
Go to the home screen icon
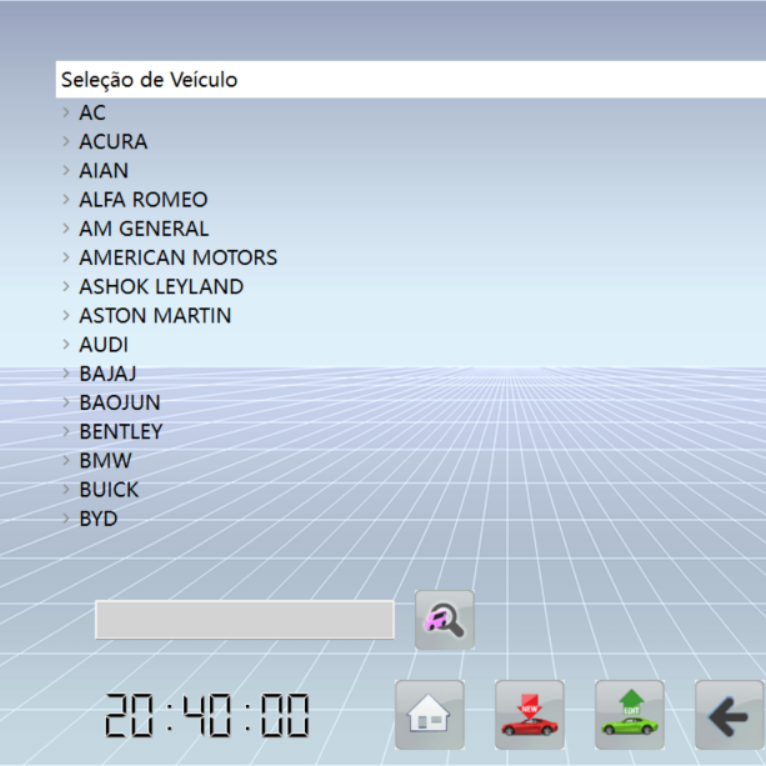click(429, 714)
